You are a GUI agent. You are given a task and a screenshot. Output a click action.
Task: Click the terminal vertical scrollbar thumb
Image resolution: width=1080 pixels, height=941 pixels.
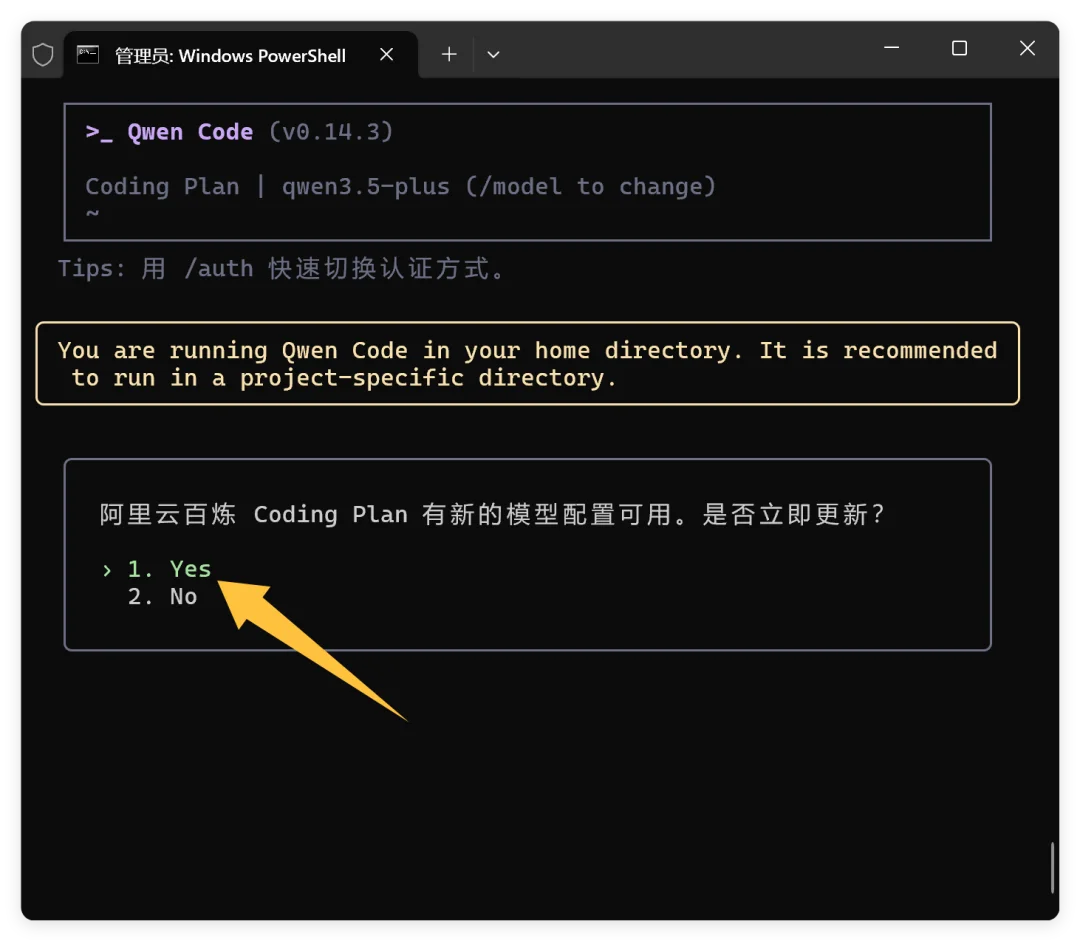pyautogui.click(x=1052, y=867)
